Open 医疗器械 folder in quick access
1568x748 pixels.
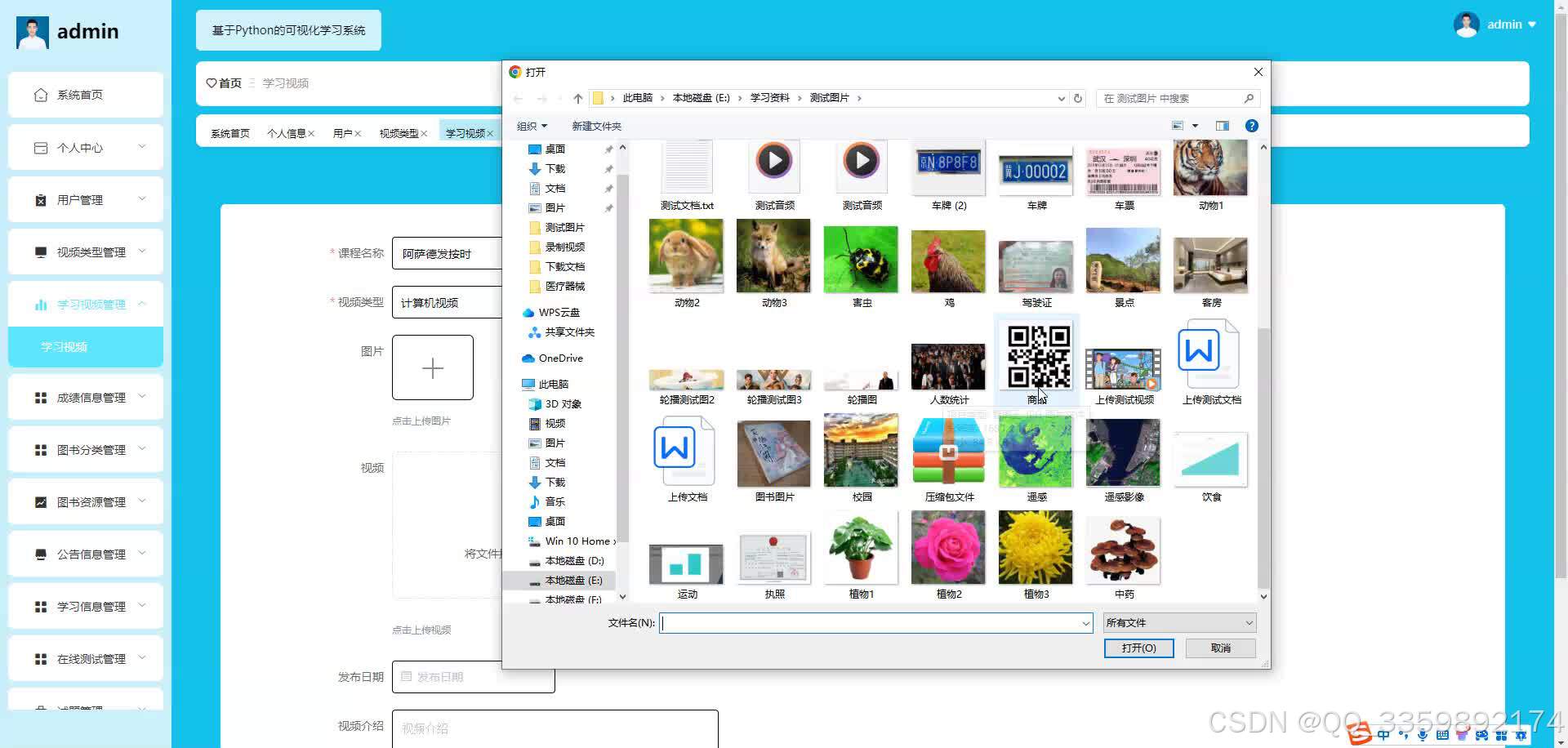click(564, 287)
